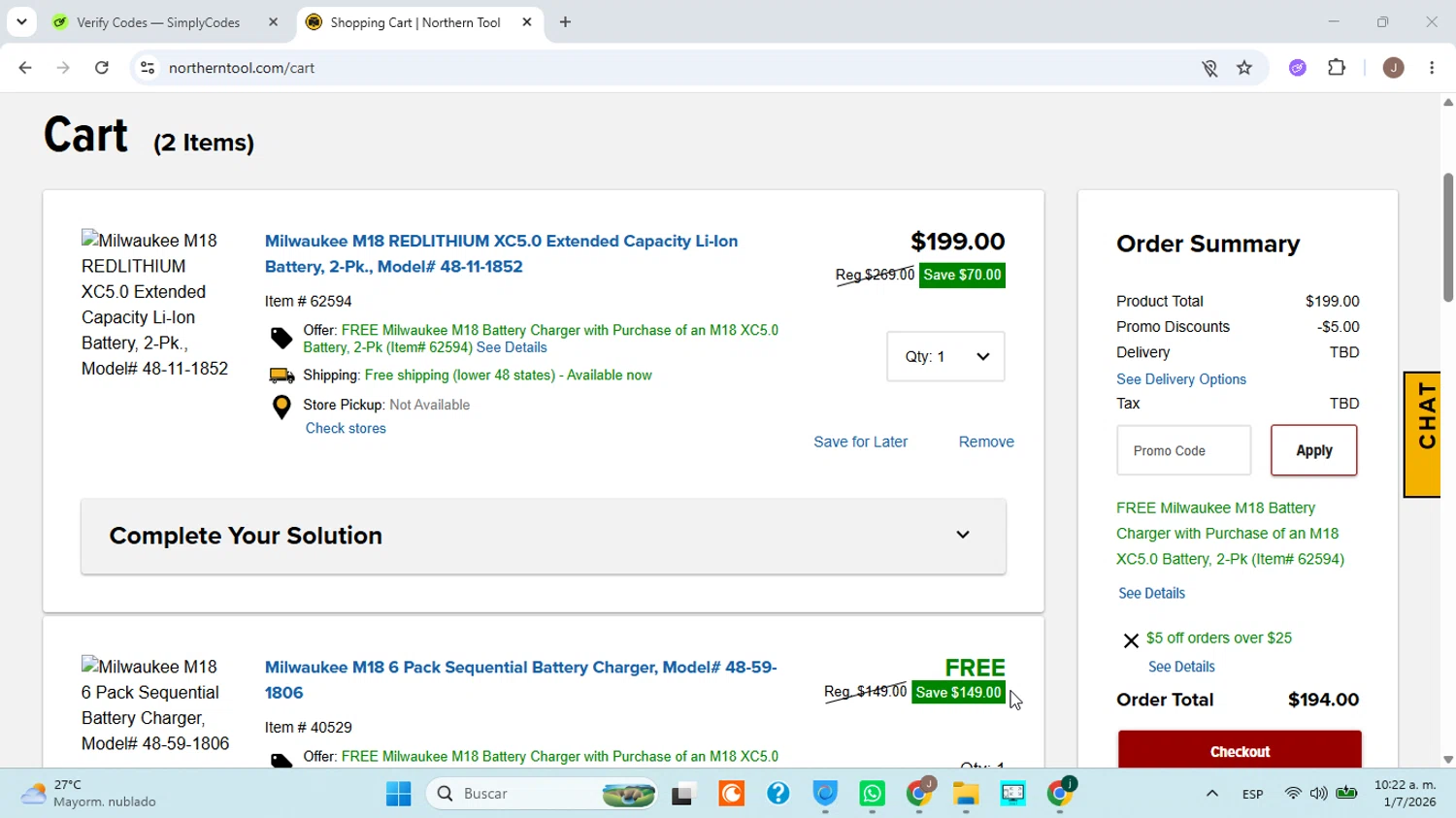
Task: Open the Qty: 1 dropdown
Action: point(945,356)
